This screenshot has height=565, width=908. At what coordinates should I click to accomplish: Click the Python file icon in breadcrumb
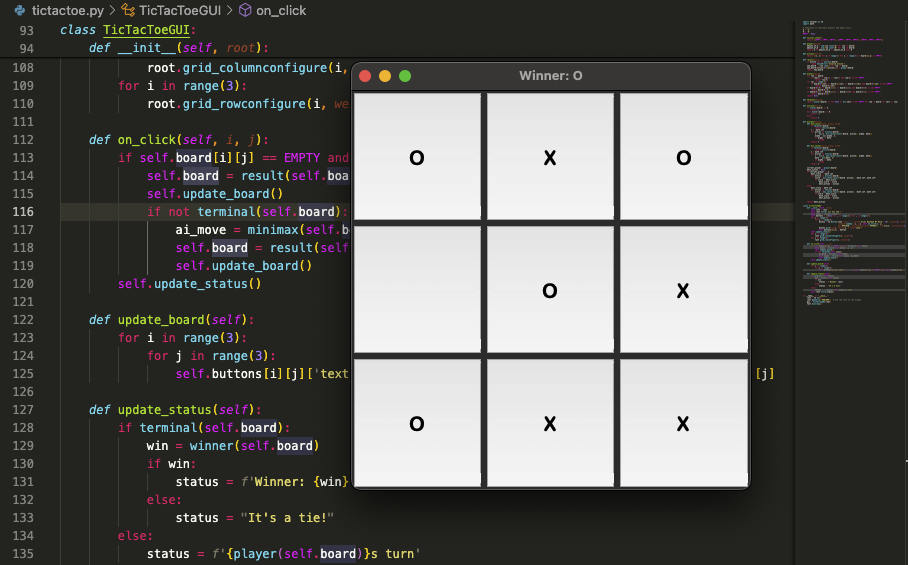pos(20,10)
